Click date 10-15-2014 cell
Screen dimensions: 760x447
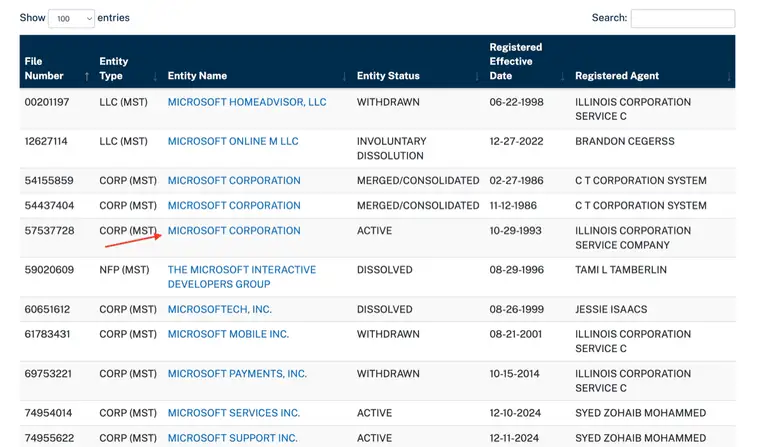(x=514, y=374)
